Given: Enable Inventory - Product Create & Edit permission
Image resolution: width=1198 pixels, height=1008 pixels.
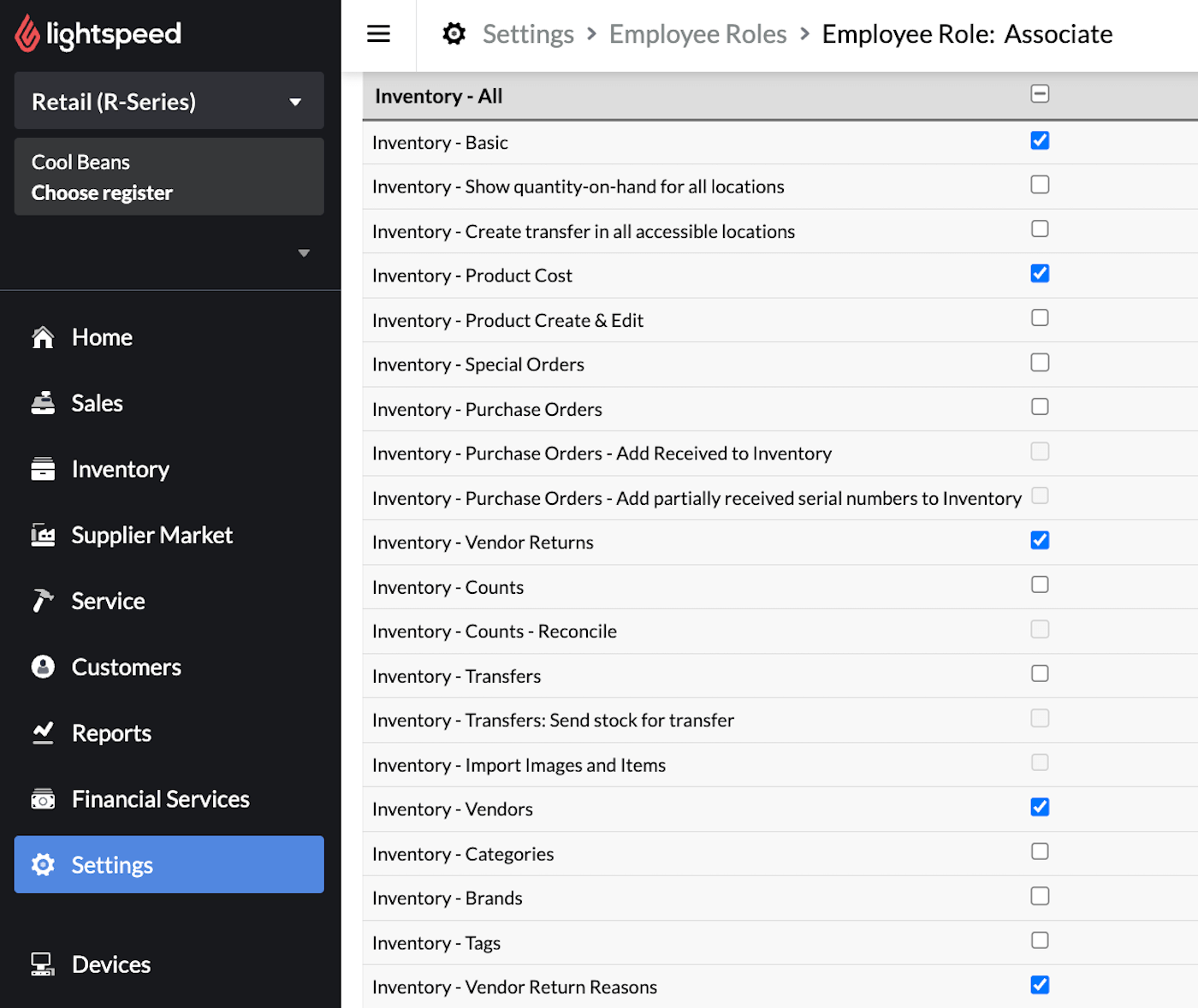Looking at the screenshot, I should point(1040,317).
